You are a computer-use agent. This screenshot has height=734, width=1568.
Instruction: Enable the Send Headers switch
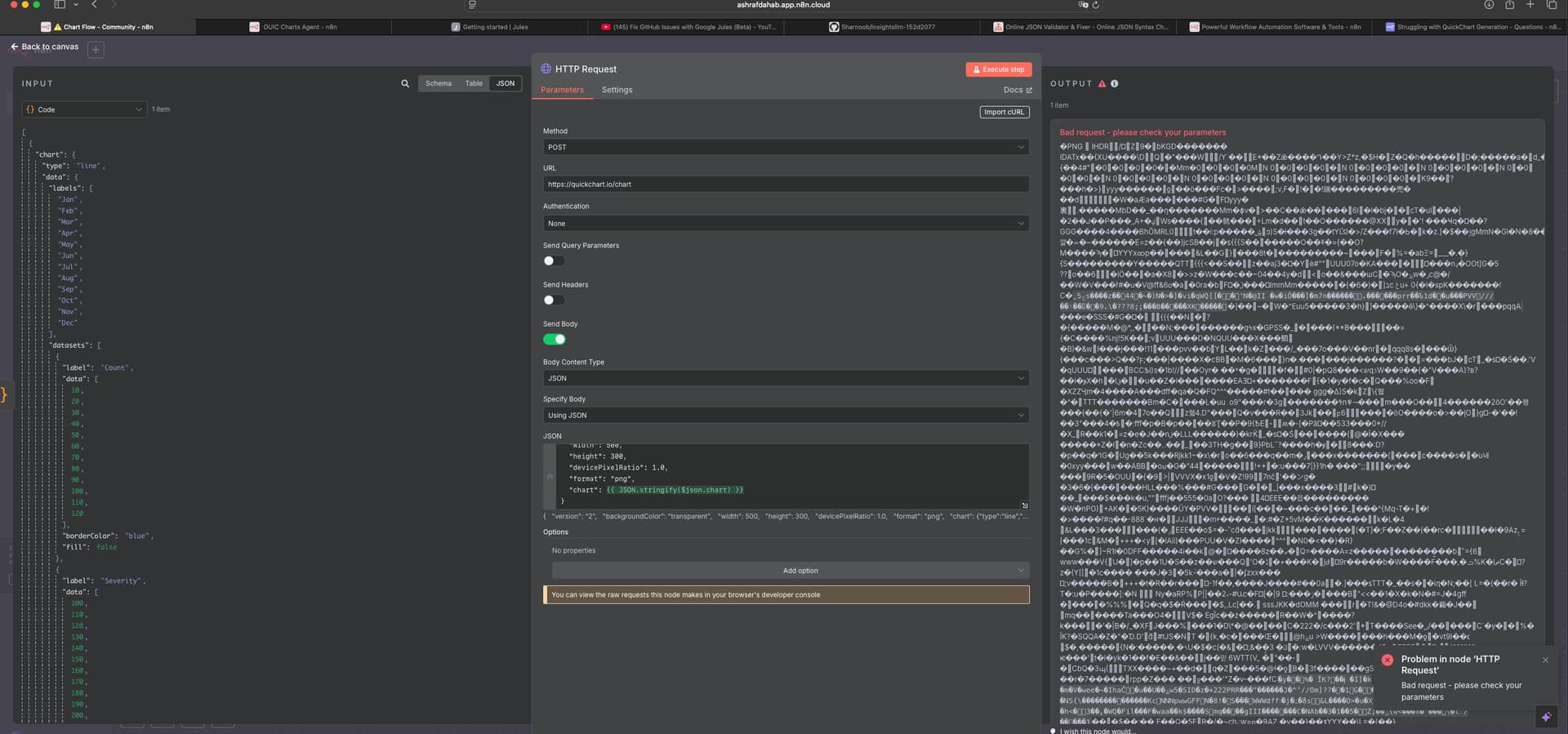tap(554, 300)
